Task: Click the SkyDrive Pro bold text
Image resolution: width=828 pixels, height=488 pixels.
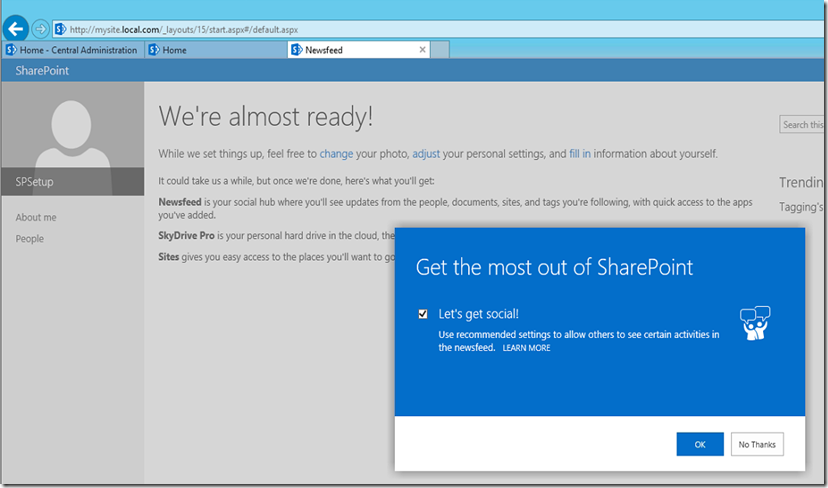Action: click(x=186, y=236)
